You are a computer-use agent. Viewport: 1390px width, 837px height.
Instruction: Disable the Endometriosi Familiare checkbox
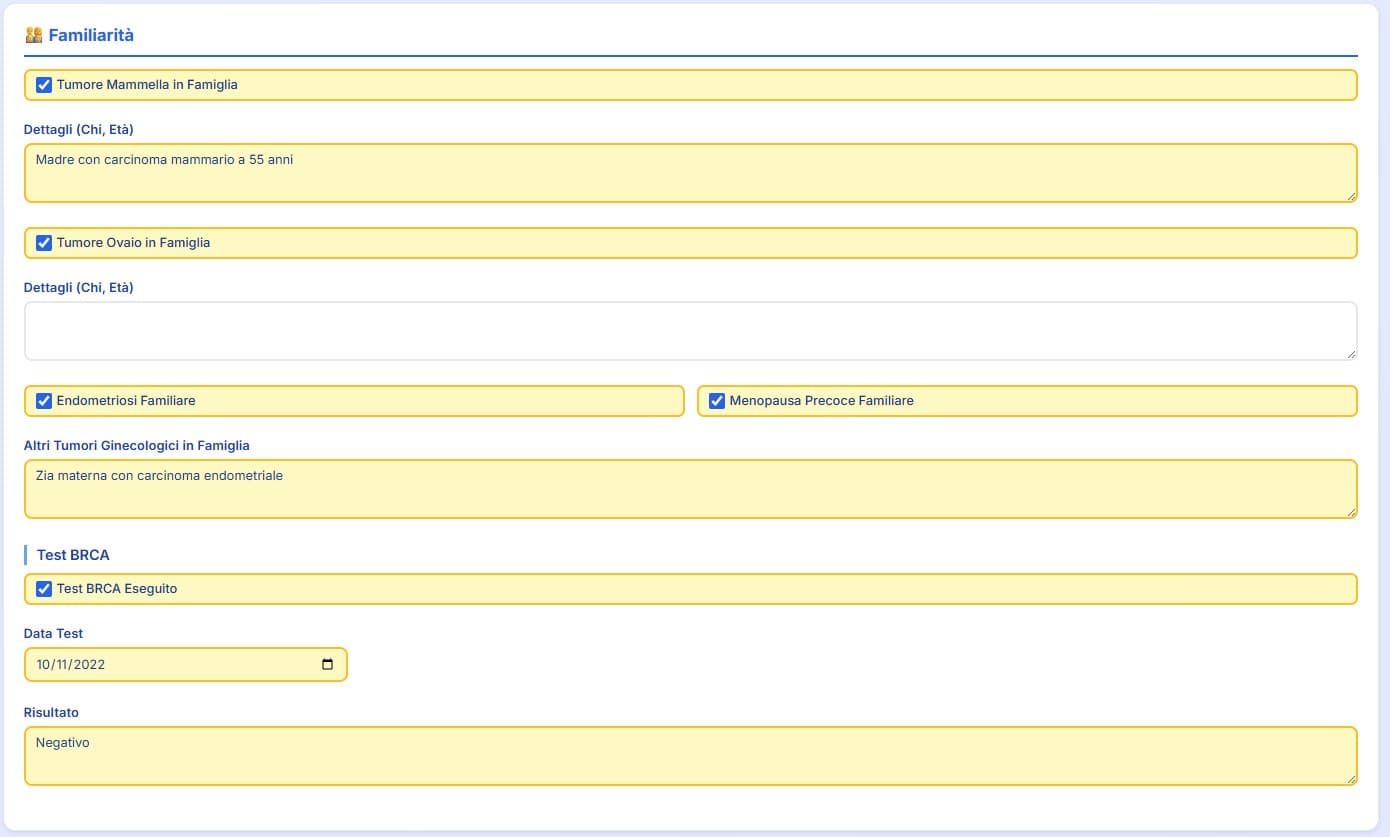coord(44,401)
